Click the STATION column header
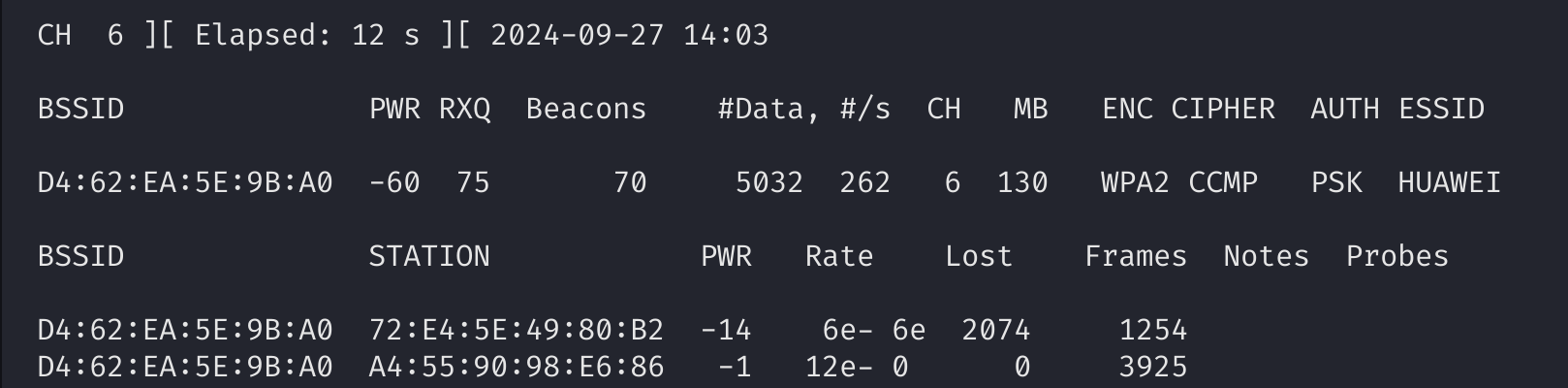The height and width of the screenshot is (388, 1568). [x=428, y=256]
